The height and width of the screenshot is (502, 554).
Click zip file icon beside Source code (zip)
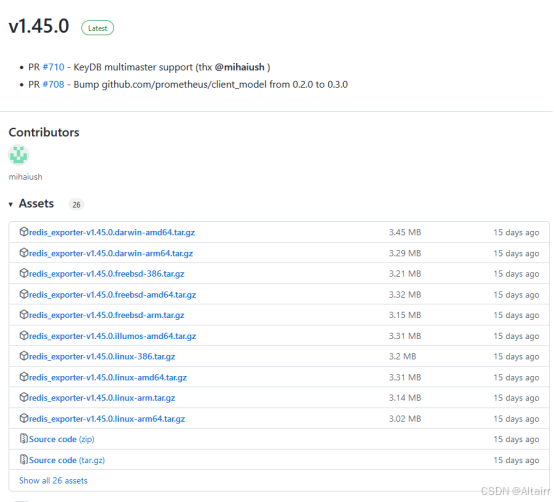(24, 439)
